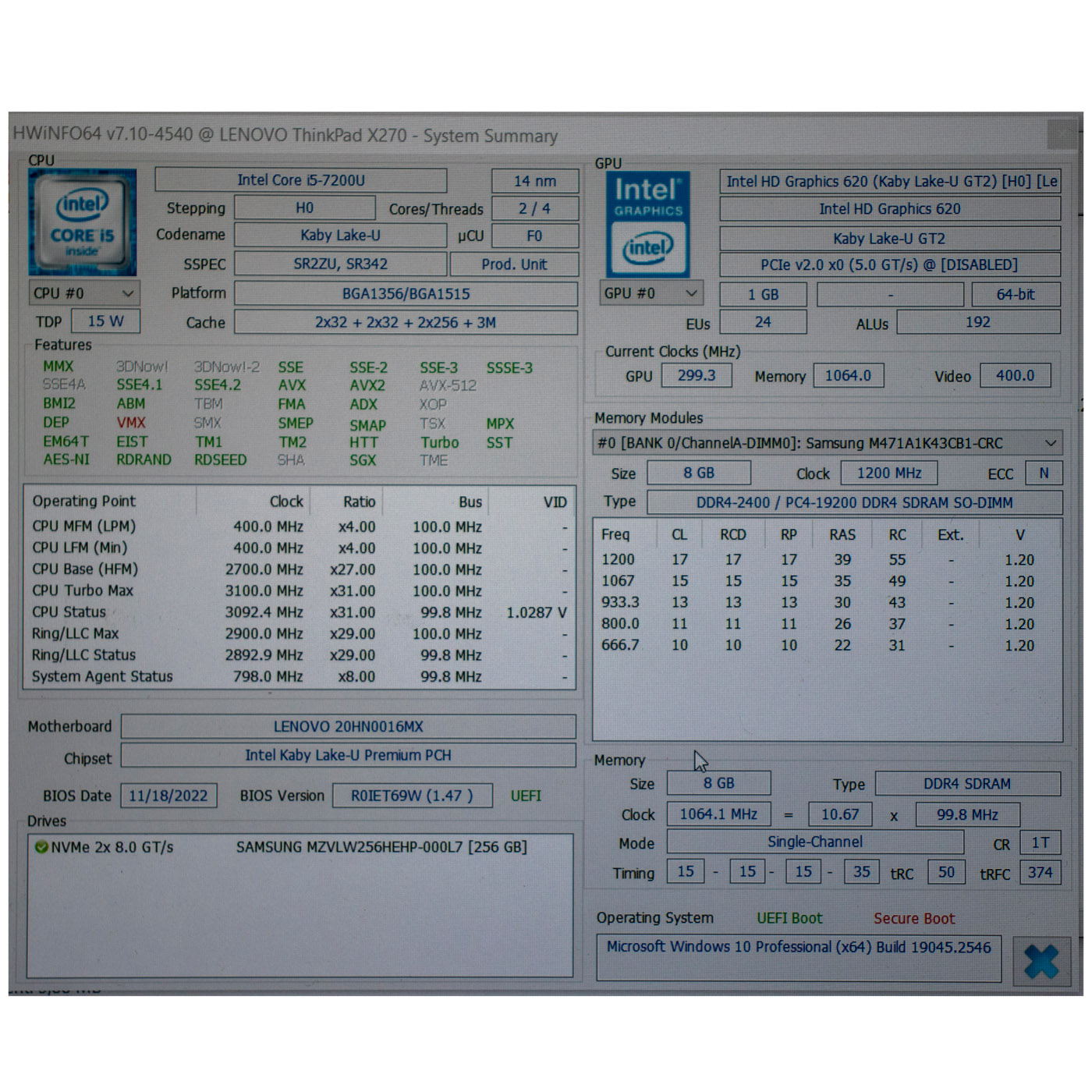Click the ECC N field
The image size is (1092, 1092).
click(1044, 473)
